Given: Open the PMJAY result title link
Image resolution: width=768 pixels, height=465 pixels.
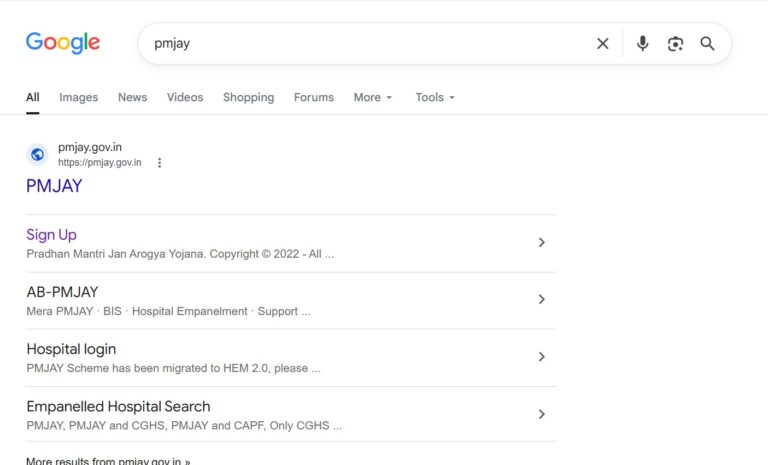Looking at the screenshot, I should pyautogui.click(x=54, y=186).
